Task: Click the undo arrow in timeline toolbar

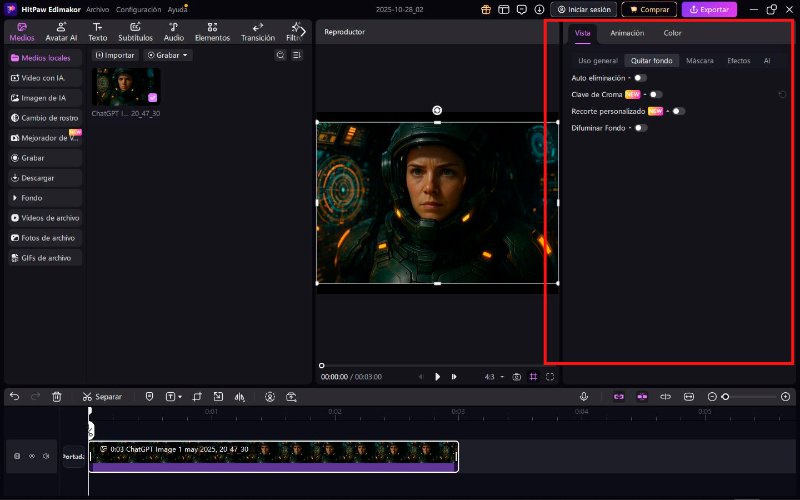Action: tap(14, 396)
